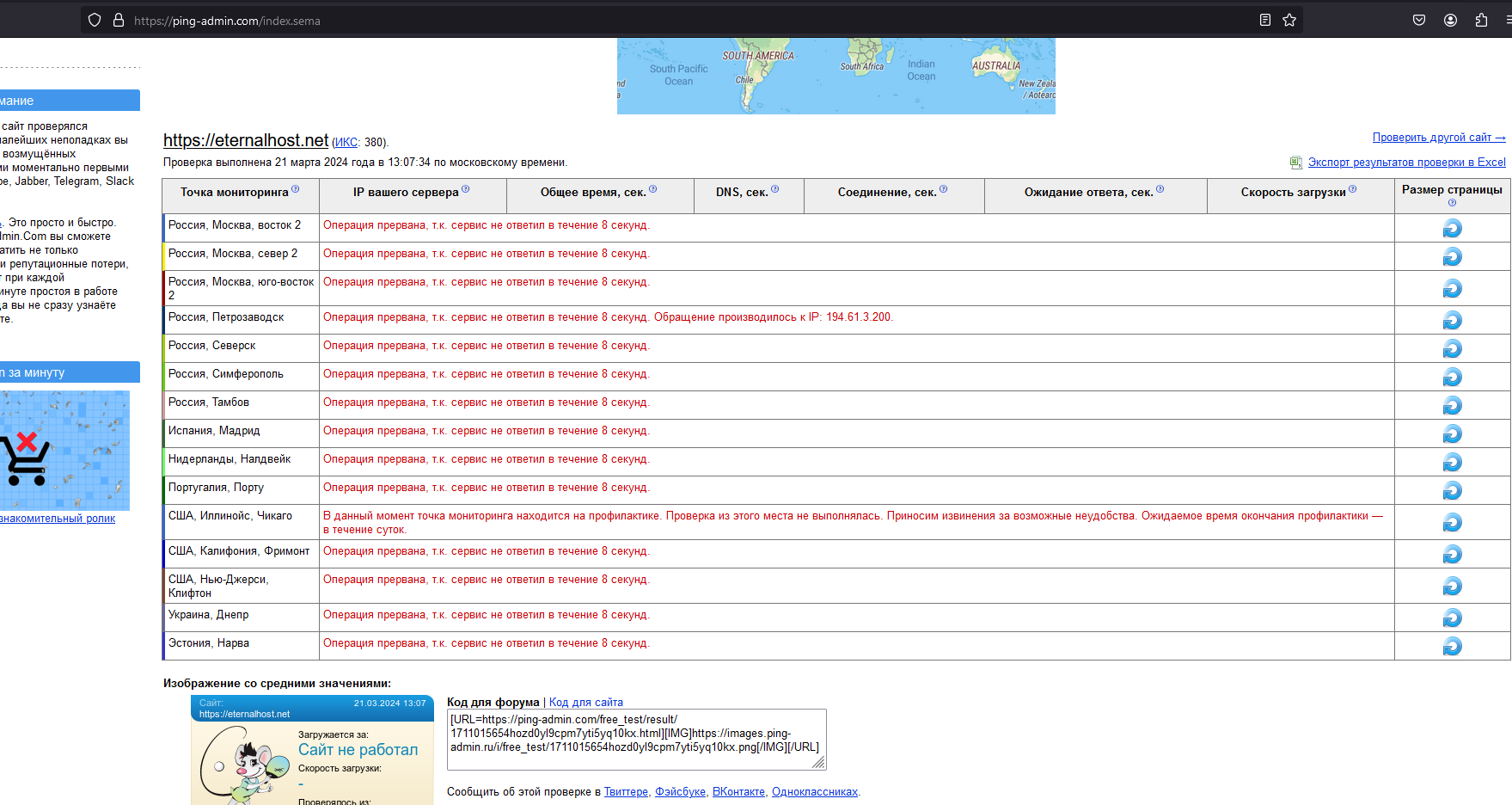
Task: Share the check via ВКонтакте link
Action: pyautogui.click(x=738, y=792)
